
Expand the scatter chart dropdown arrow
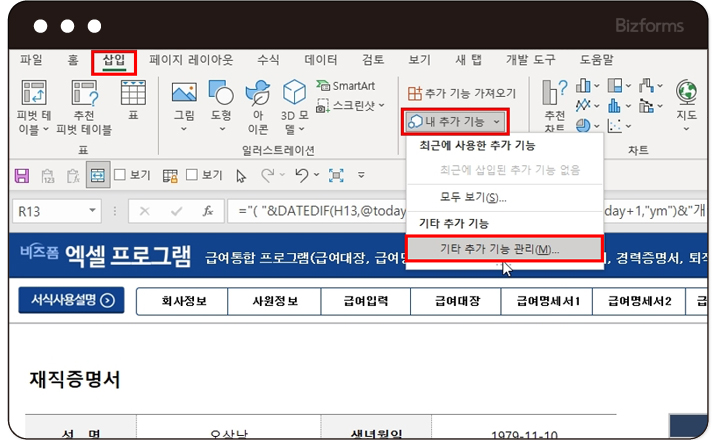pos(628,126)
